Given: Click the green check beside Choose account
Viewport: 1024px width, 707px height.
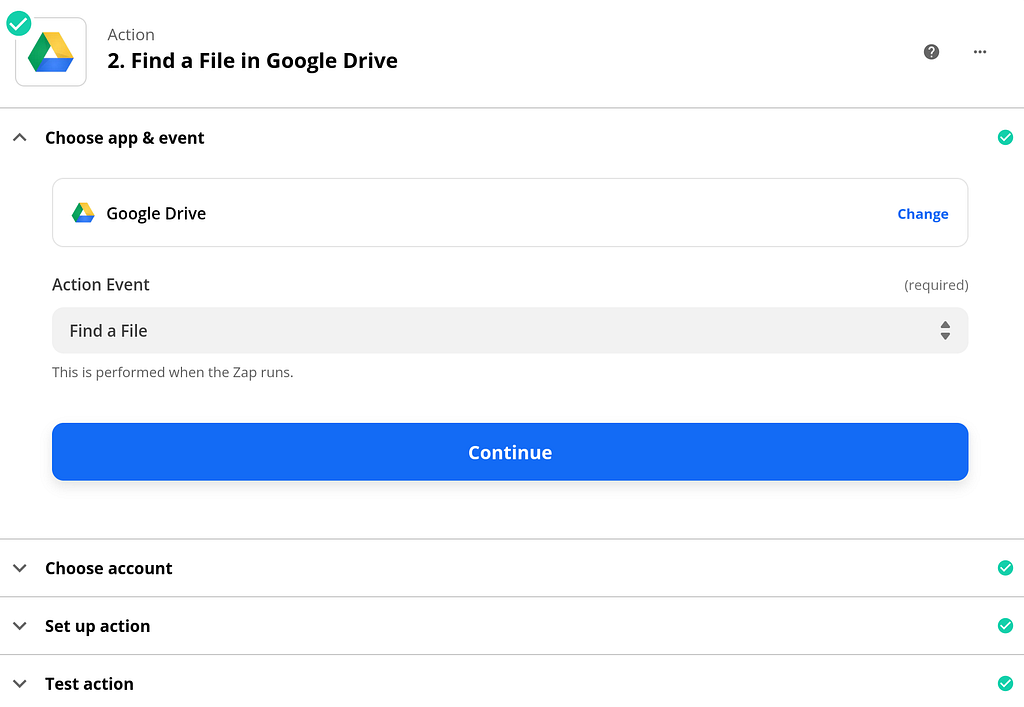Looking at the screenshot, I should (x=1005, y=568).
